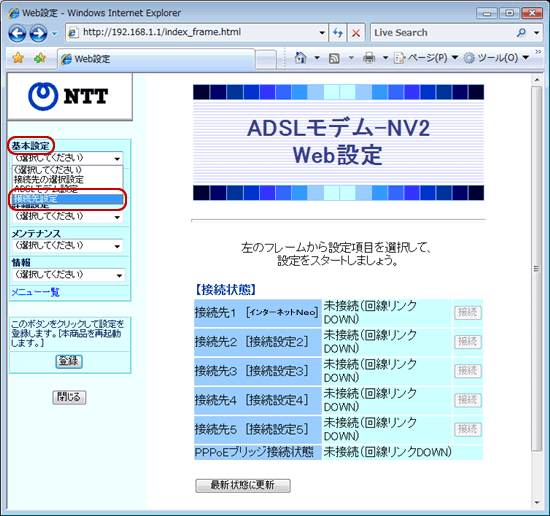The width and height of the screenshot is (550, 516).
Task: Maximize the Internet Explorer window
Action: pos(510,13)
